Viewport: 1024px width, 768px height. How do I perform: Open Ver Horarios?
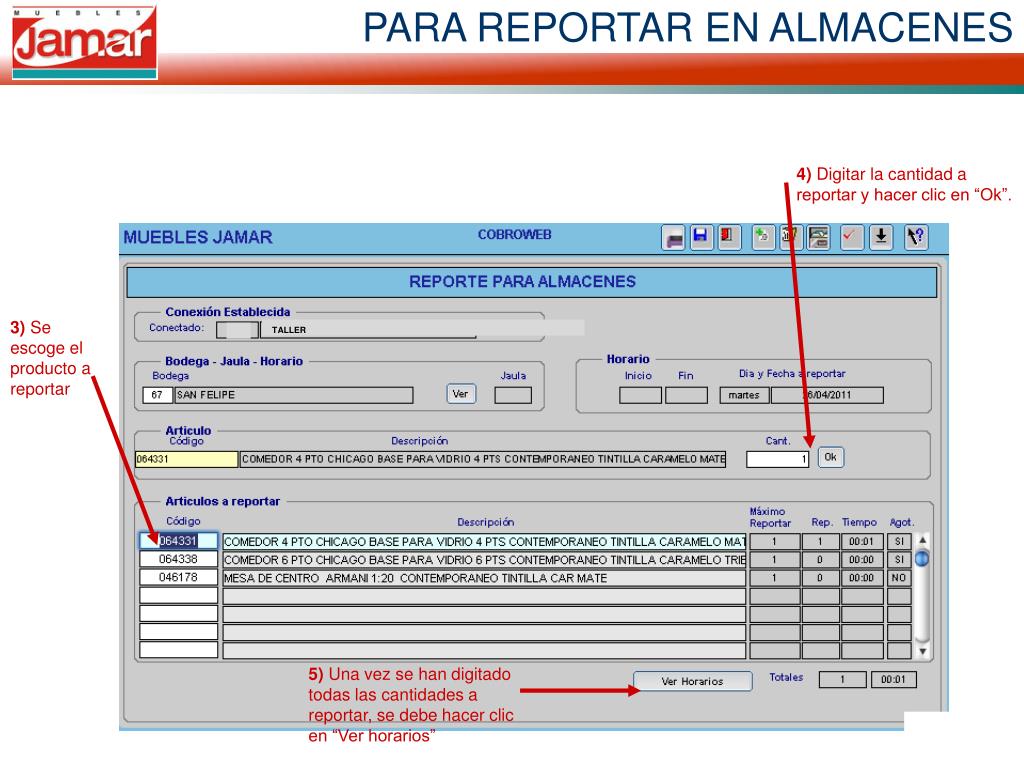692,681
